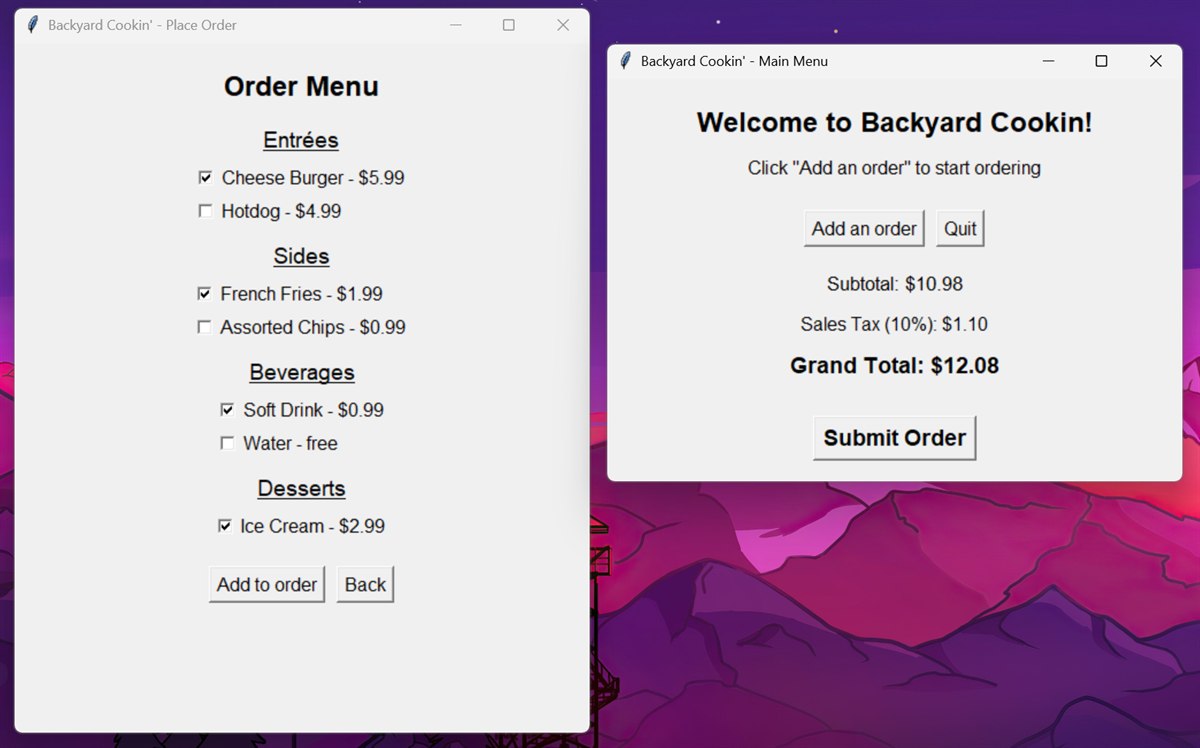The image size is (1200, 748).
Task: Minimize the Main Menu window
Action: [1048, 61]
